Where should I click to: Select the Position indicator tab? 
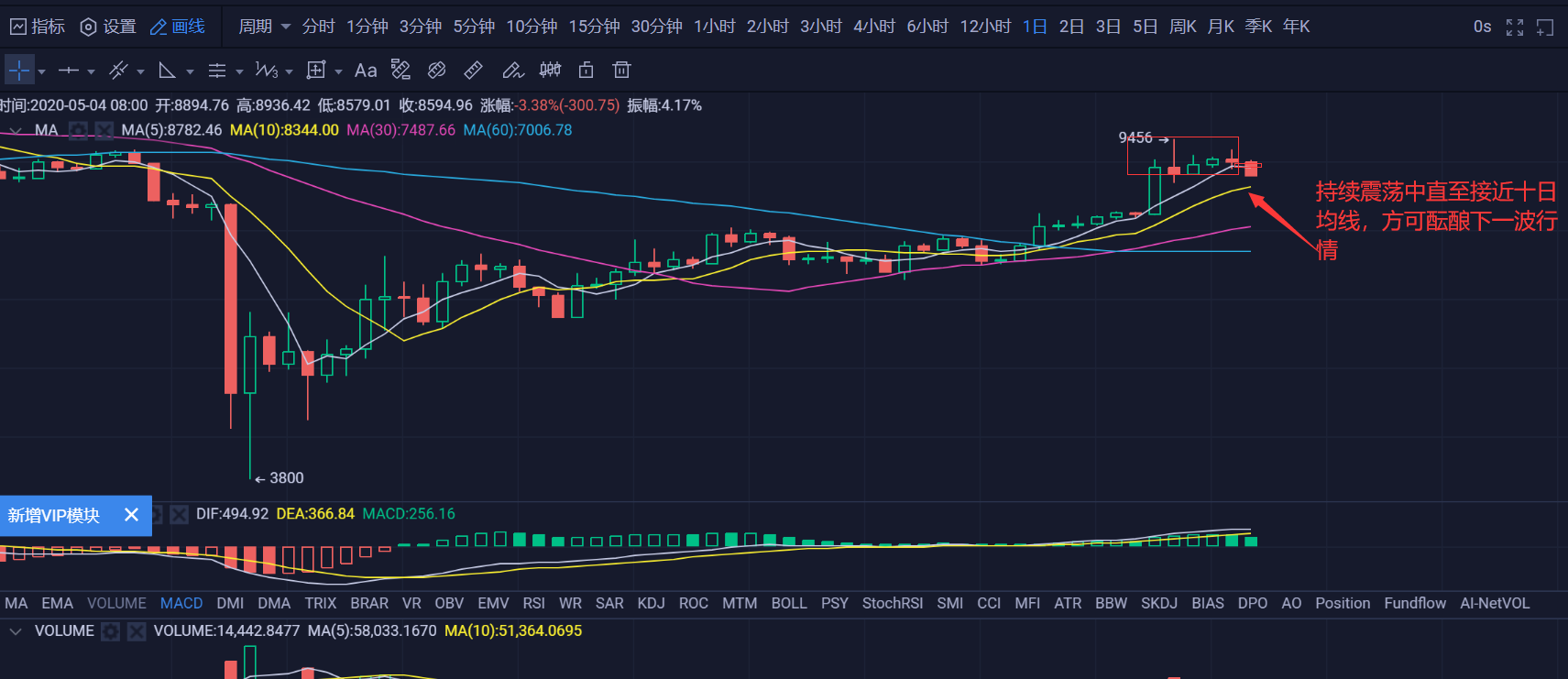pyautogui.click(x=1343, y=603)
